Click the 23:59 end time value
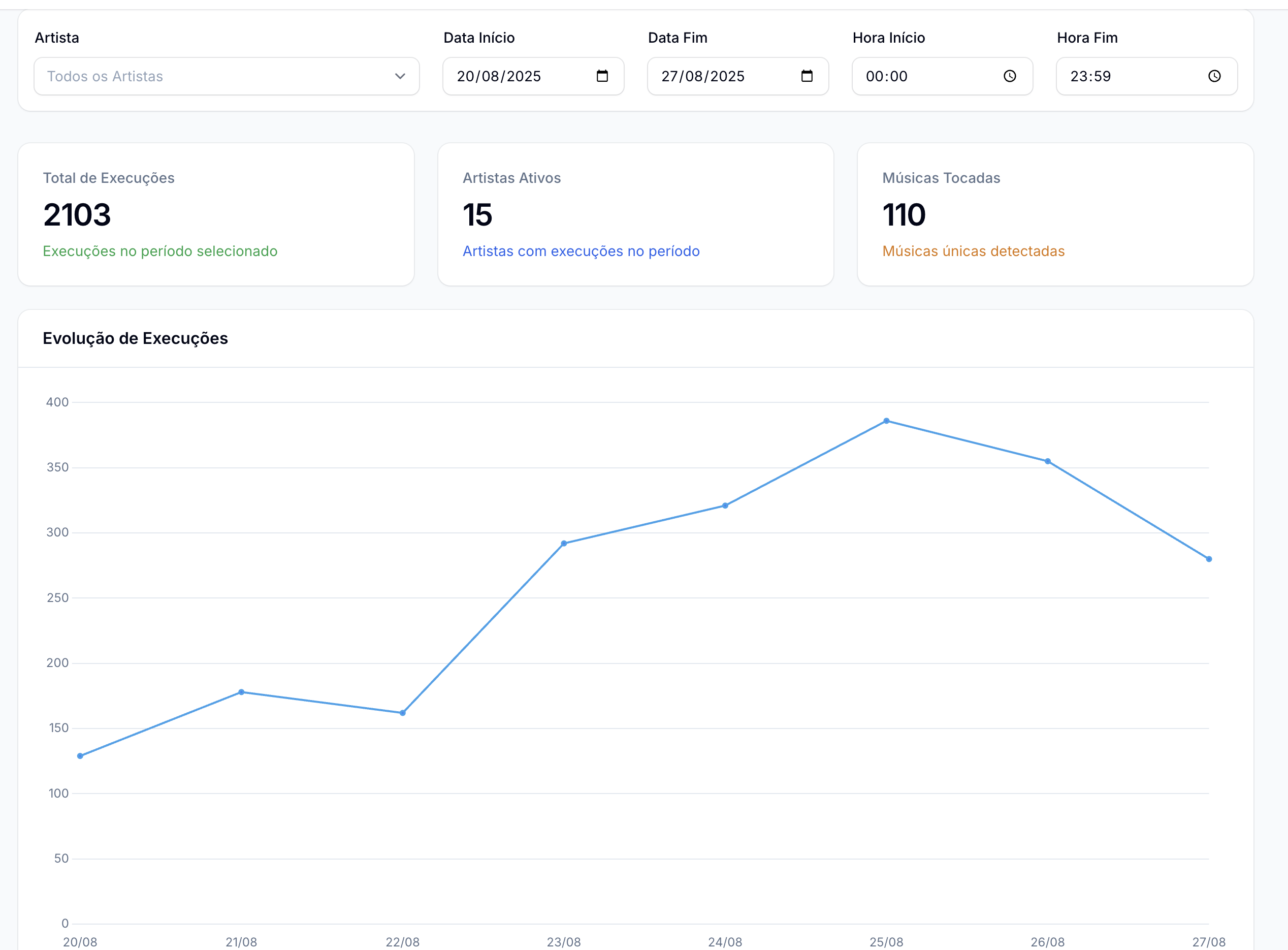1288x950 pixels. [x=1090, y=76]
